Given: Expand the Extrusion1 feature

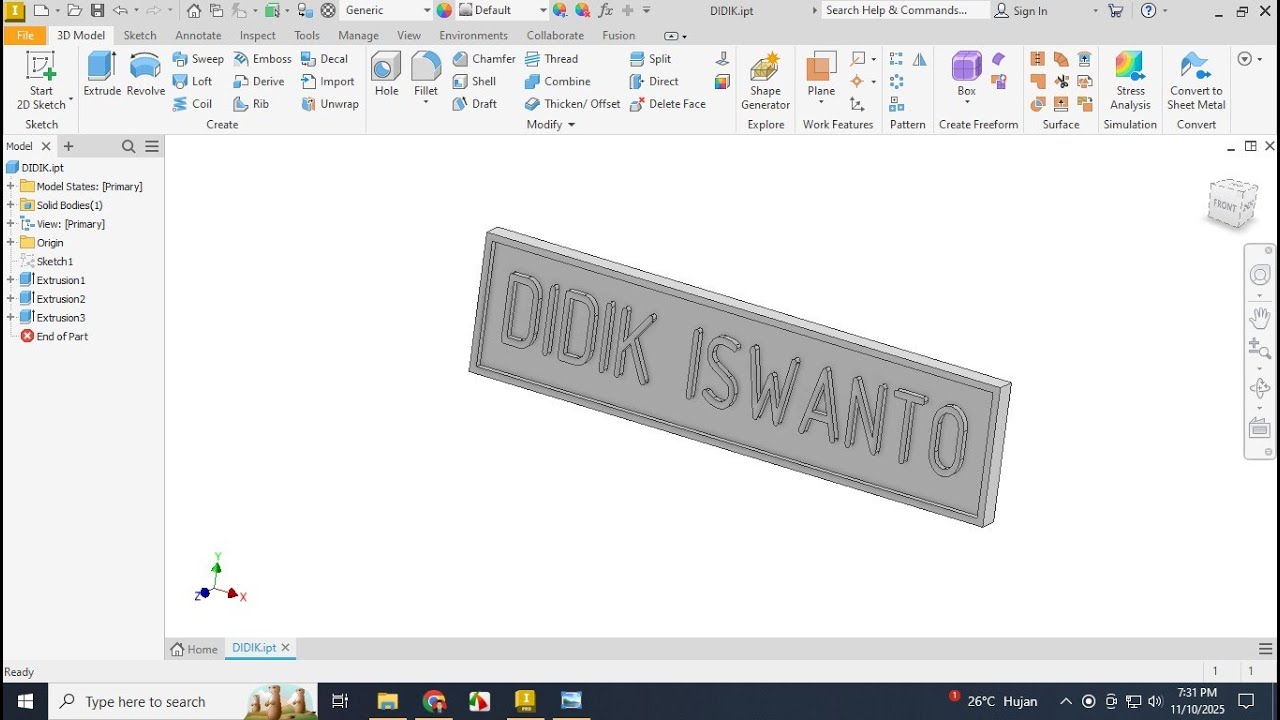Looking at the screenshot, I should point(10,280).
